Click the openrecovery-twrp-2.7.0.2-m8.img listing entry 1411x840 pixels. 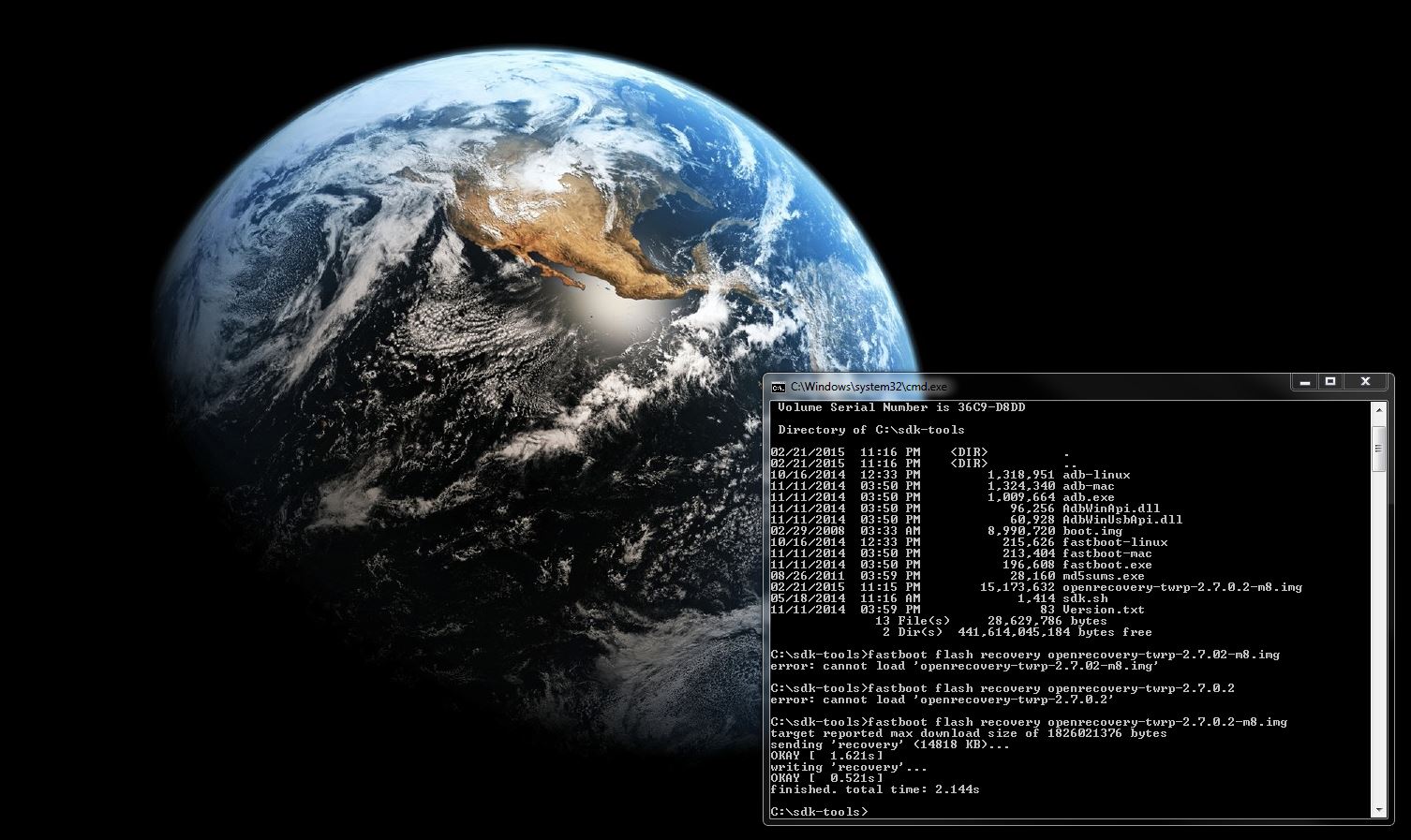1181,587
